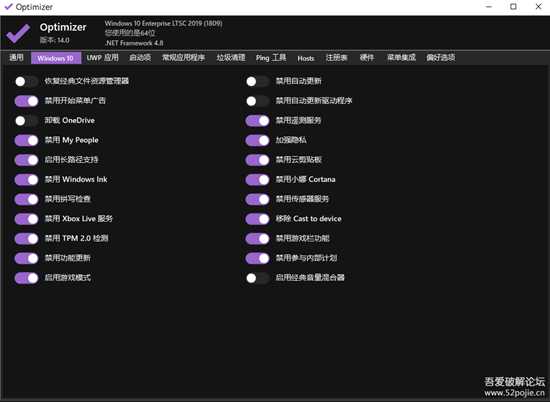The width and height of the screenshot is (550, 402).
Task: Switch to the 硬件 tab
Action: (367, 58)
